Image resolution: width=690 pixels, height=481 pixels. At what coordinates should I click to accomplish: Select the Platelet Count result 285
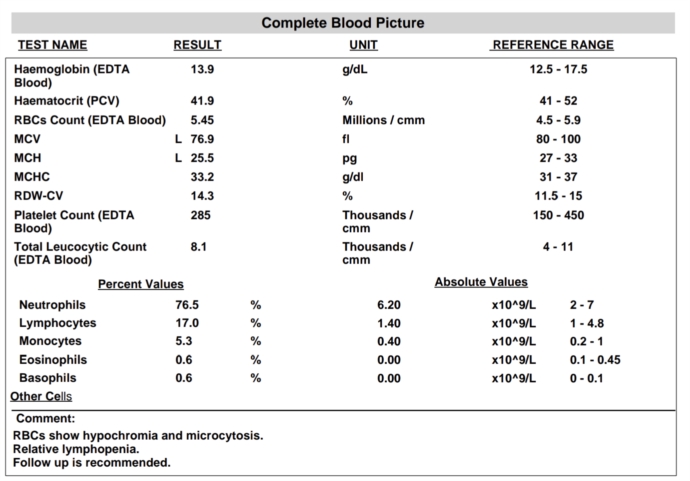[201, 215]
